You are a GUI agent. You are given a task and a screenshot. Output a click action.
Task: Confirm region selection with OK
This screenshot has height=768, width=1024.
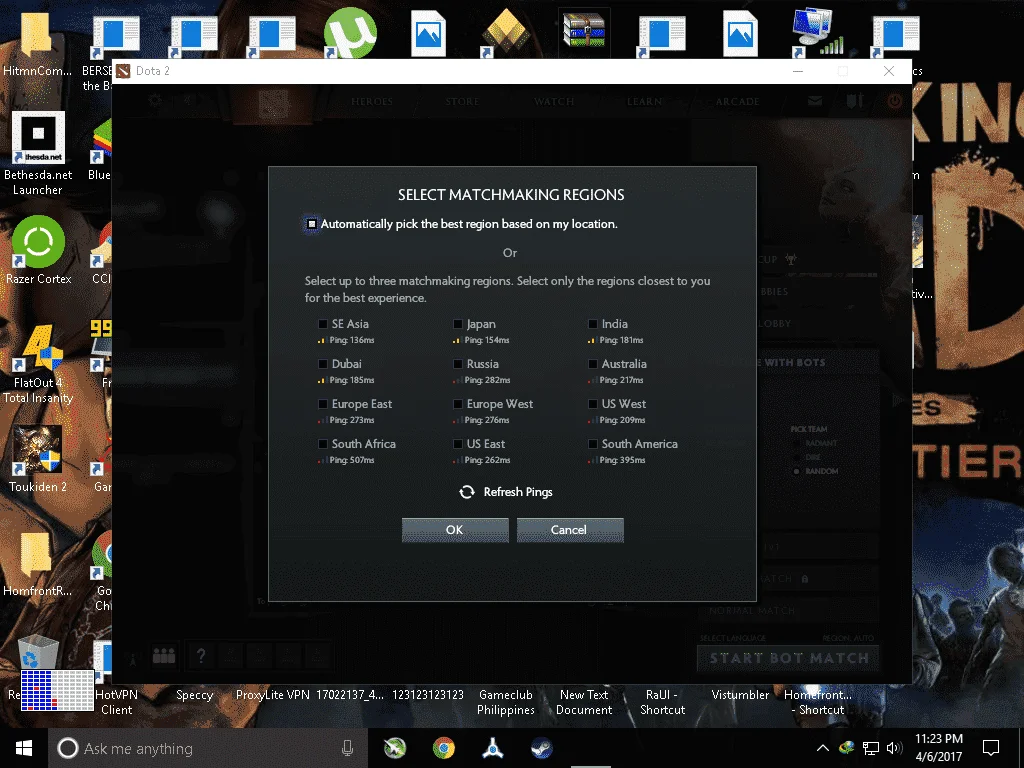tap(455, 530)
